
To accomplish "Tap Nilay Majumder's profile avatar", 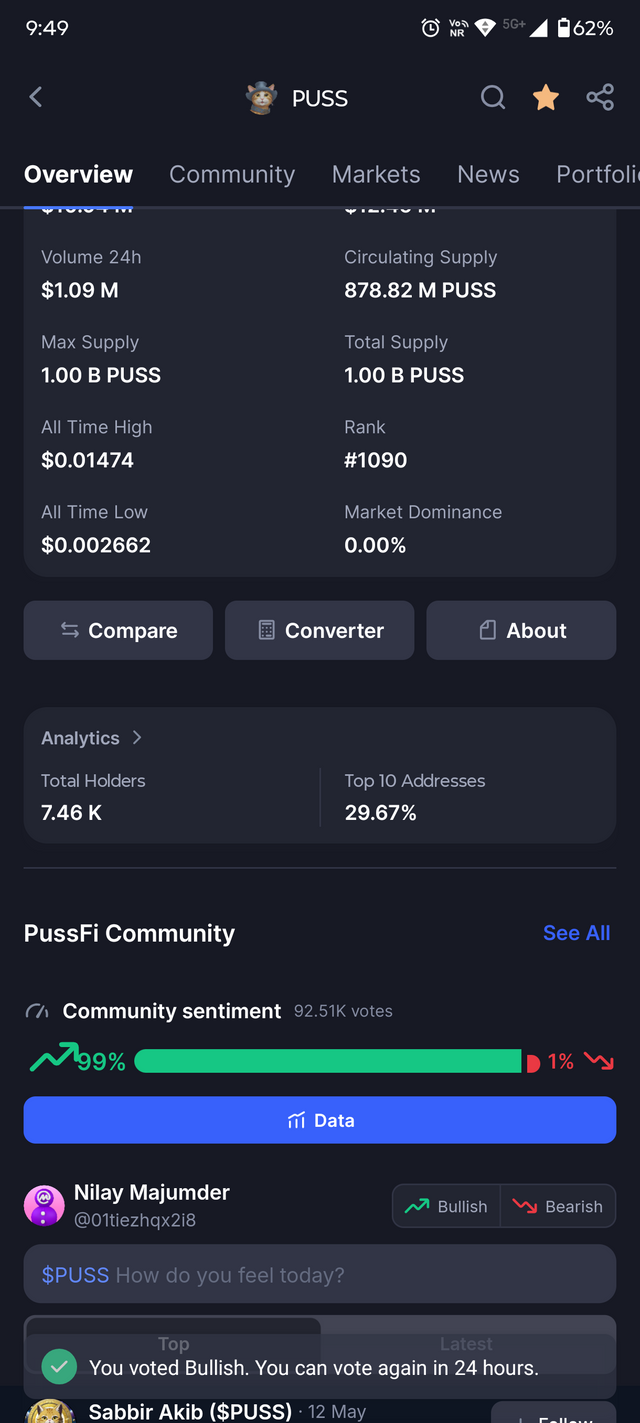I will pyautogui.click(x=44, y=1205).
